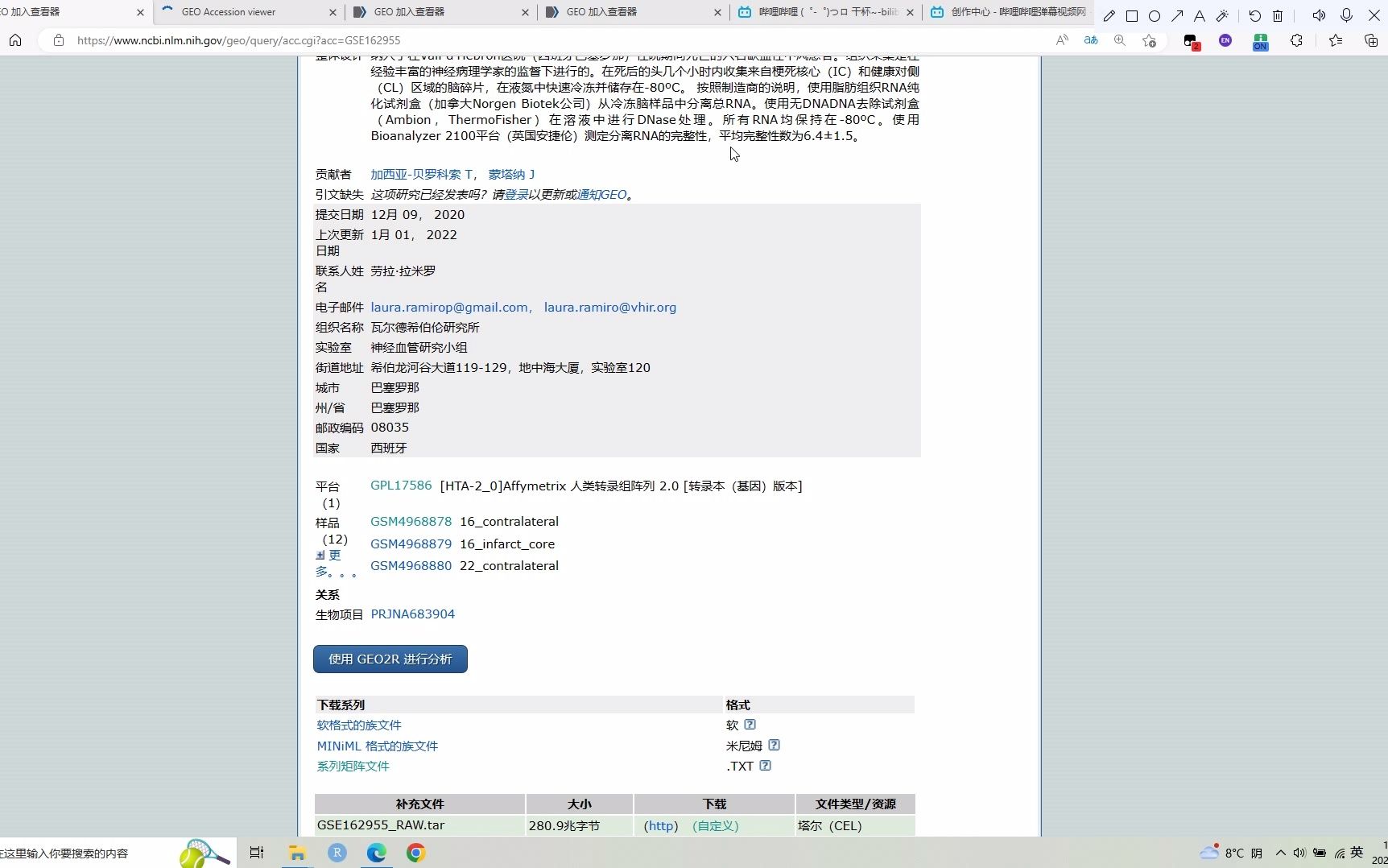Toggle the translate (aあ) feature
1388x868 pixels.
click(x=1090, y=40)
